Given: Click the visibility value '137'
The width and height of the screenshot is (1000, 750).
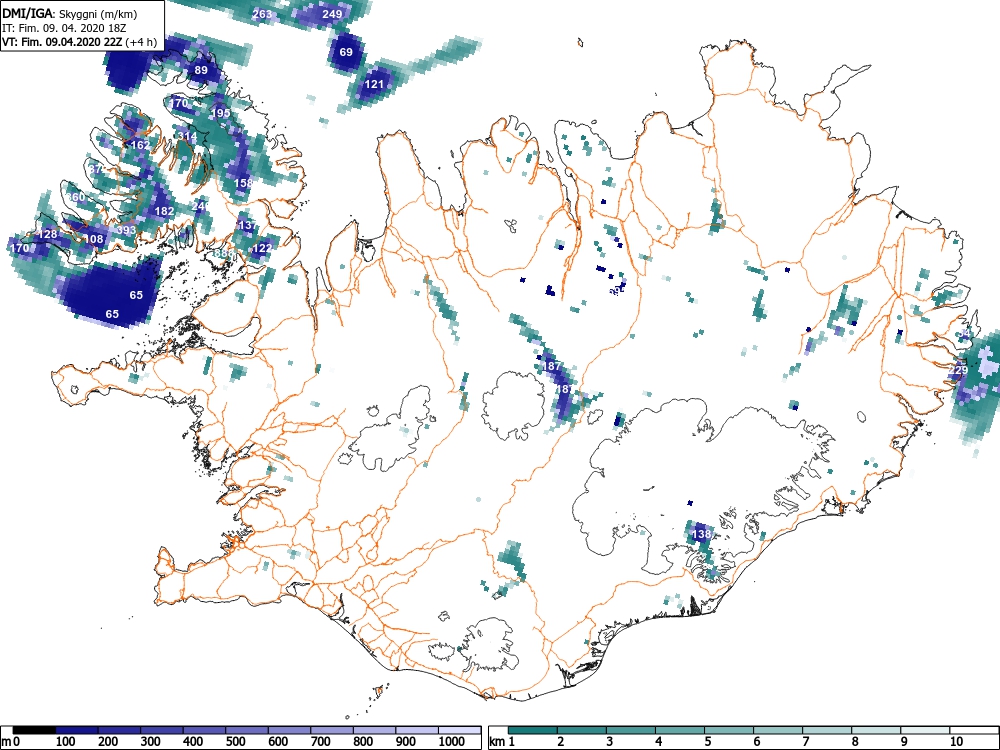Looking at the screenshot, I should pos(247,225).
